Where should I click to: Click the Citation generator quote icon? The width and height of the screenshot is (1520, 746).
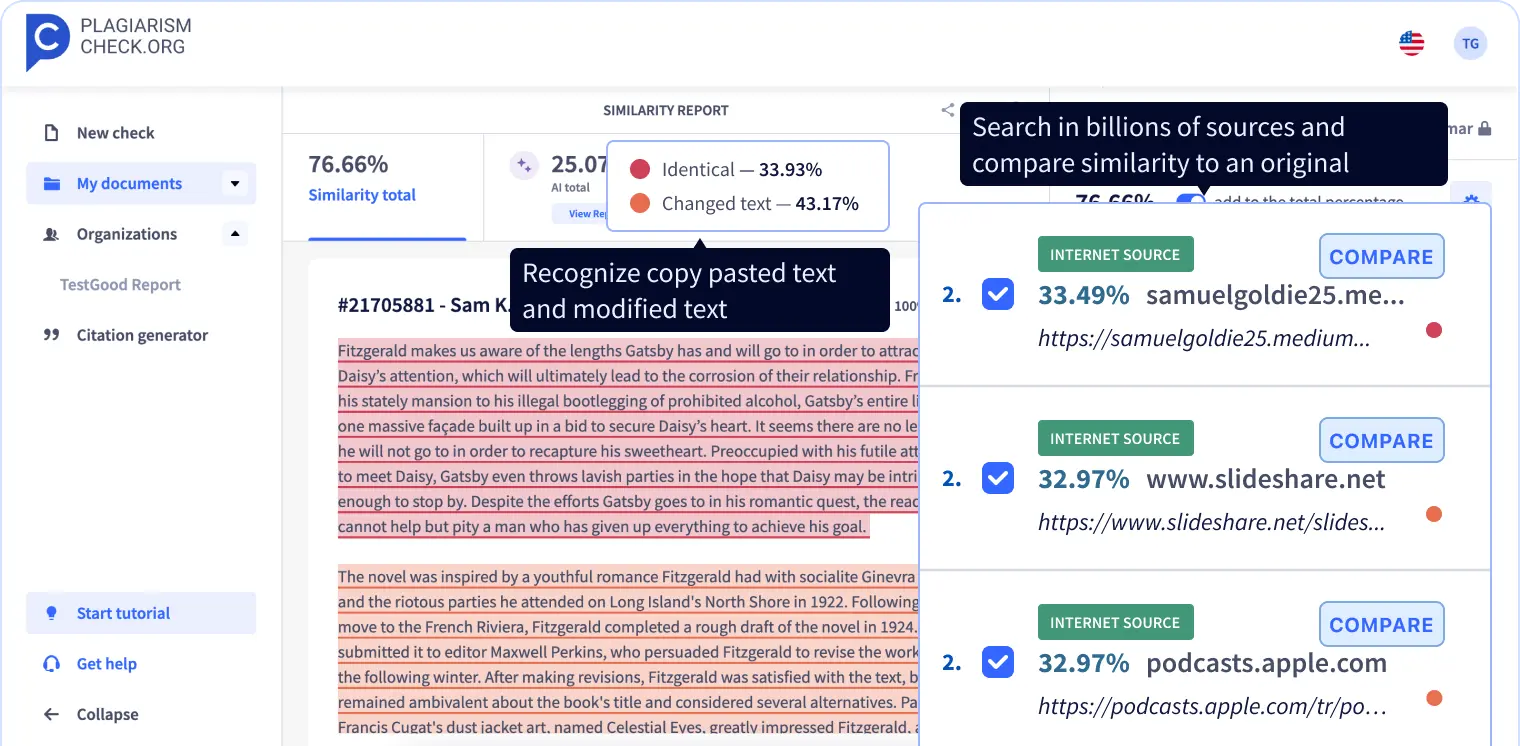(51, 334)
